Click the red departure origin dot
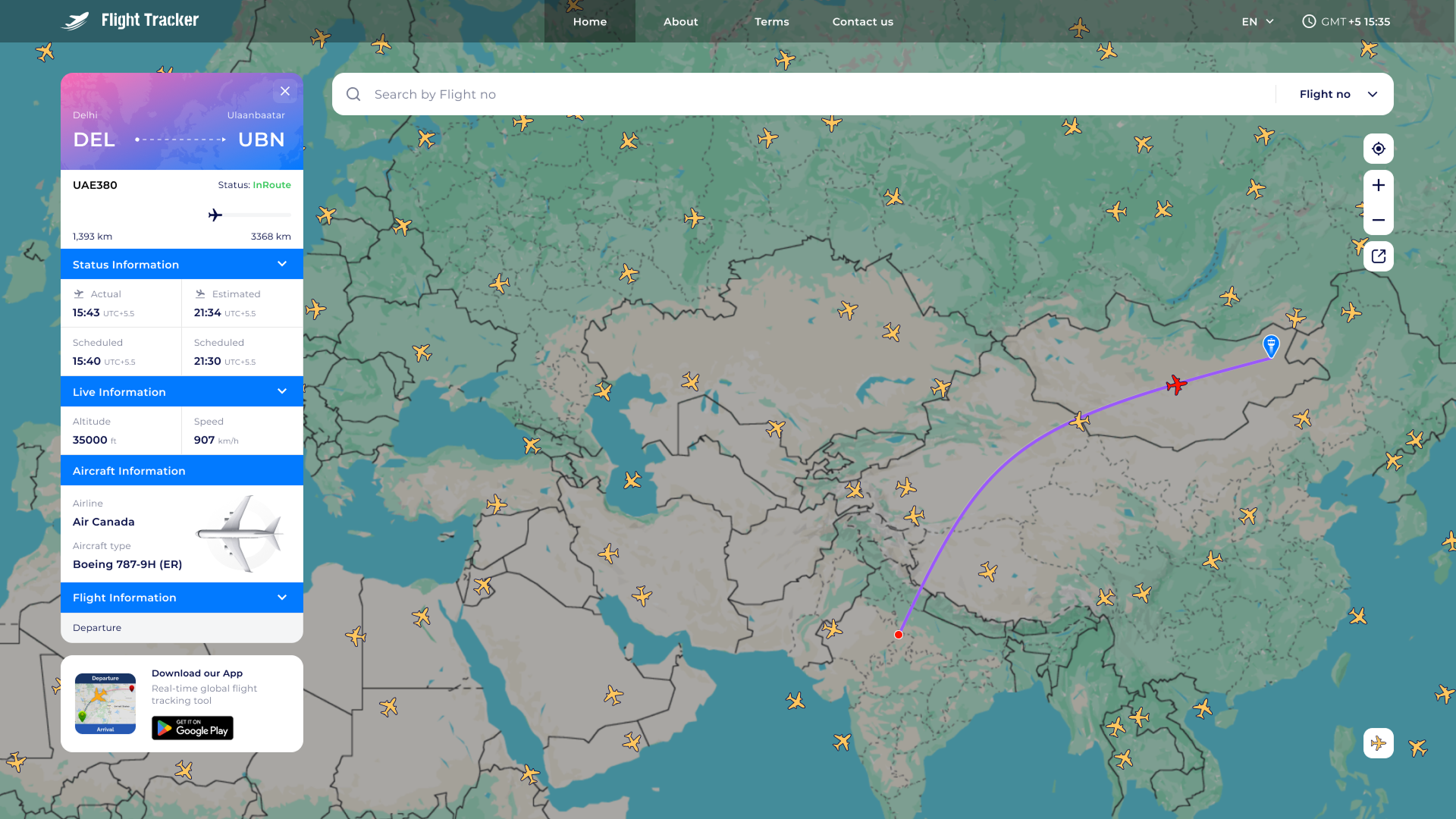Viewport: 1456px width, 819px height. (899, 635)
